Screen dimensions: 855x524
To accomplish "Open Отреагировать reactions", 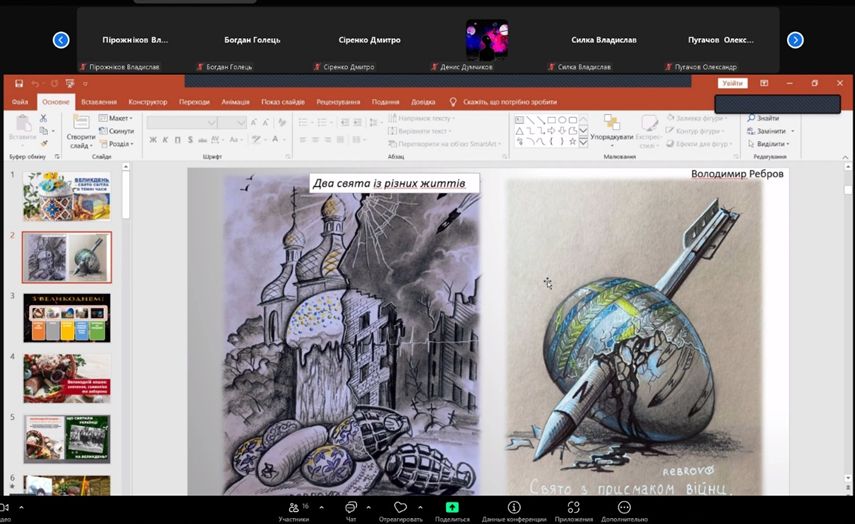I will [x=400, y=508].
